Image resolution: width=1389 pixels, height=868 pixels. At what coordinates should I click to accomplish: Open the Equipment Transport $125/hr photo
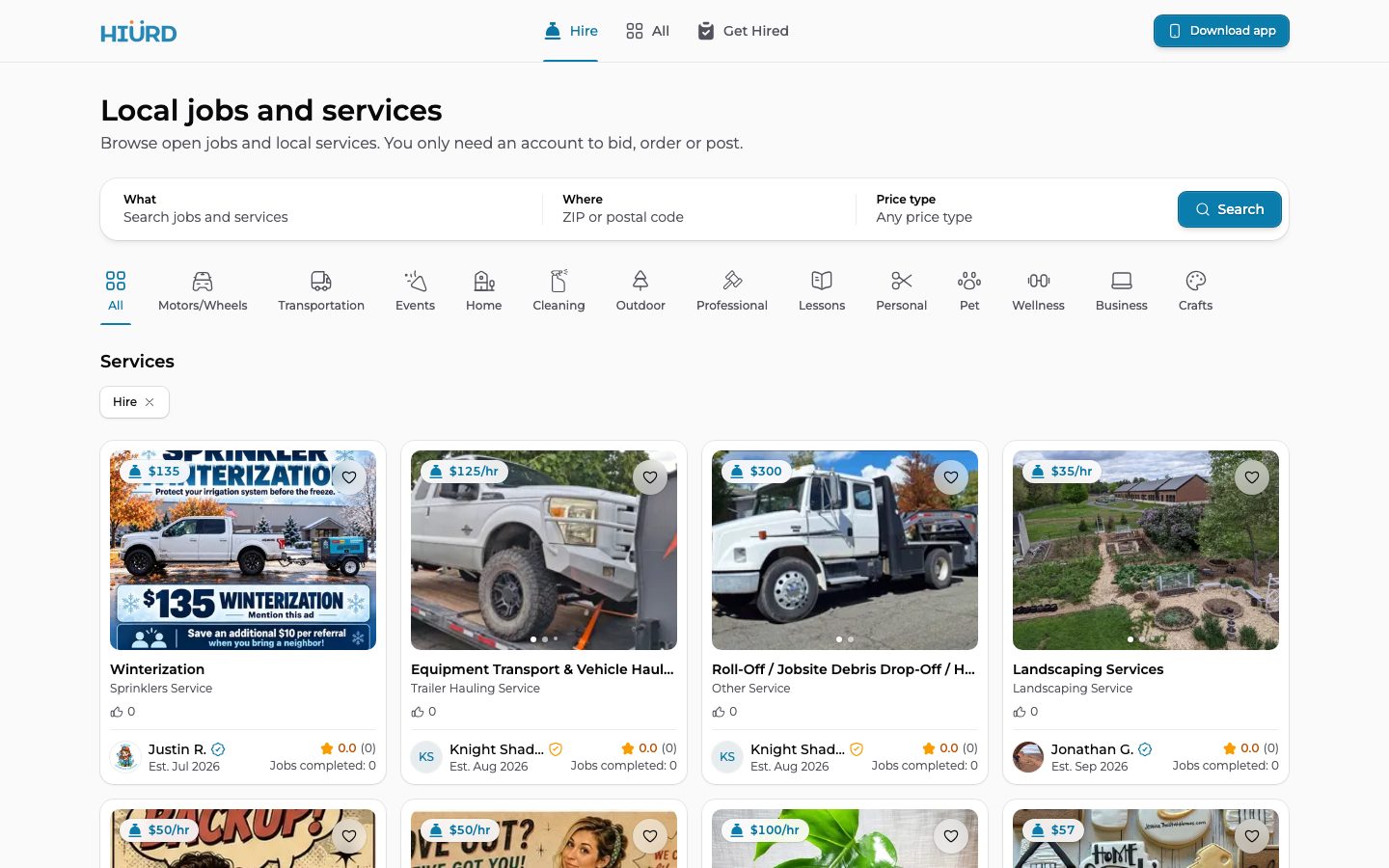(544, 551)
